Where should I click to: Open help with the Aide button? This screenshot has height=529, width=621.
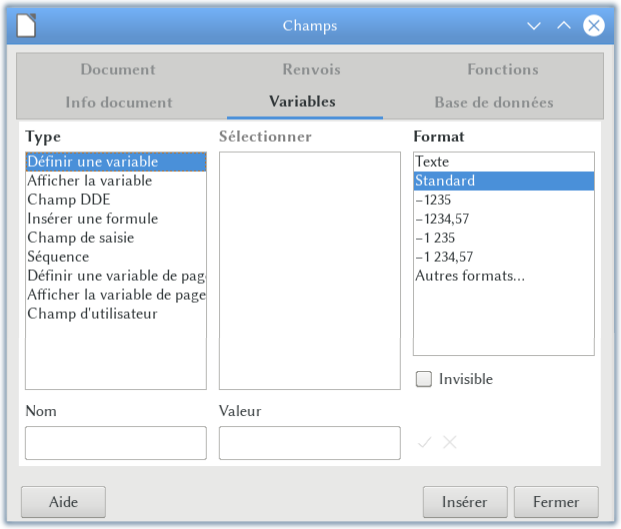pyautogui.click(x=63, y=502)
